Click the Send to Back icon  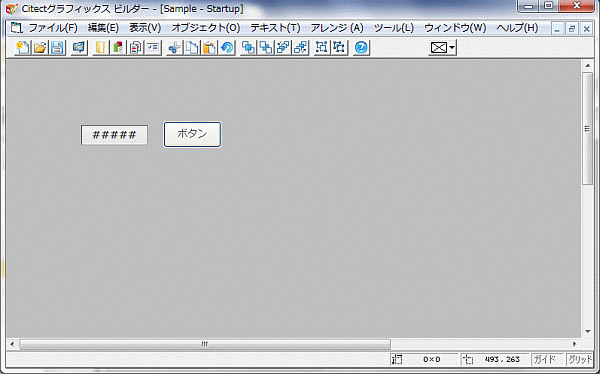click(266, 48)
